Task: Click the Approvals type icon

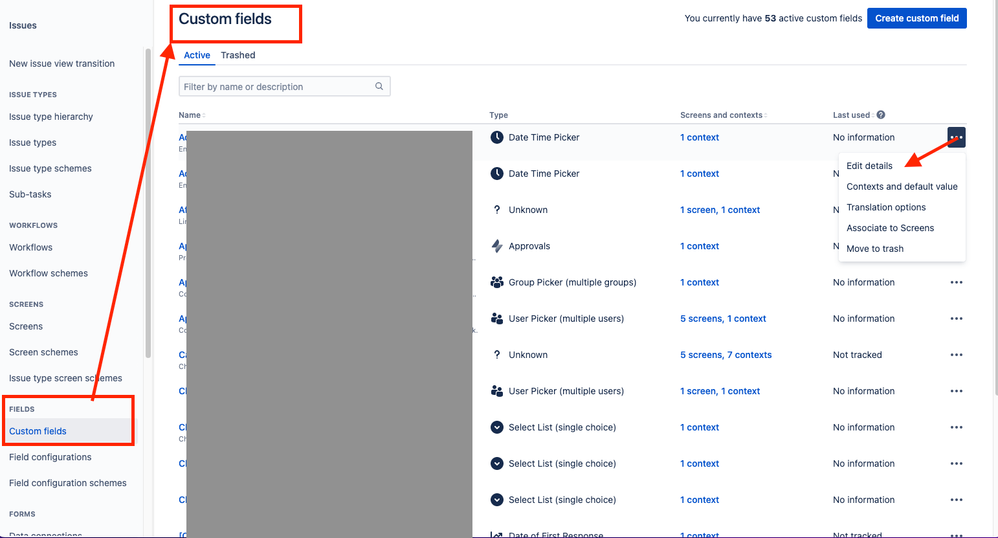Action: click(497, 246)
